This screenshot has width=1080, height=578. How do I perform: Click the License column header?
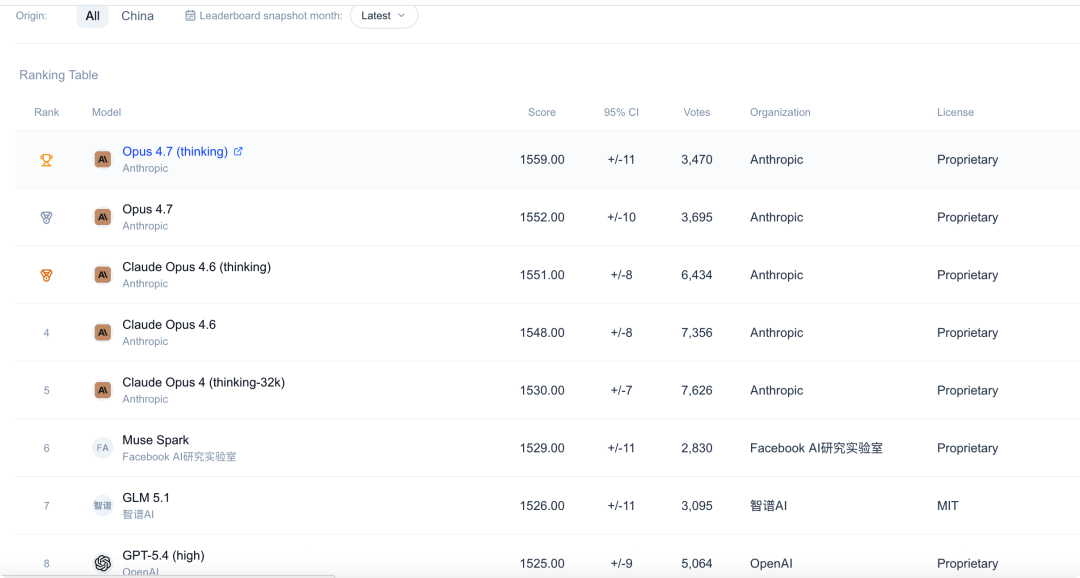pos(955,112)
